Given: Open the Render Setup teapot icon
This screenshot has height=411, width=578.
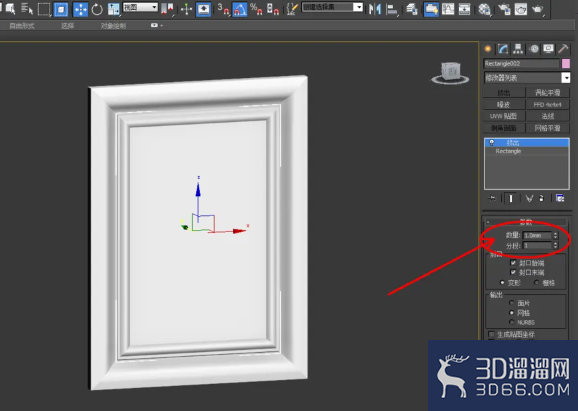Looking at the screenshot, I should pos(504,9).
